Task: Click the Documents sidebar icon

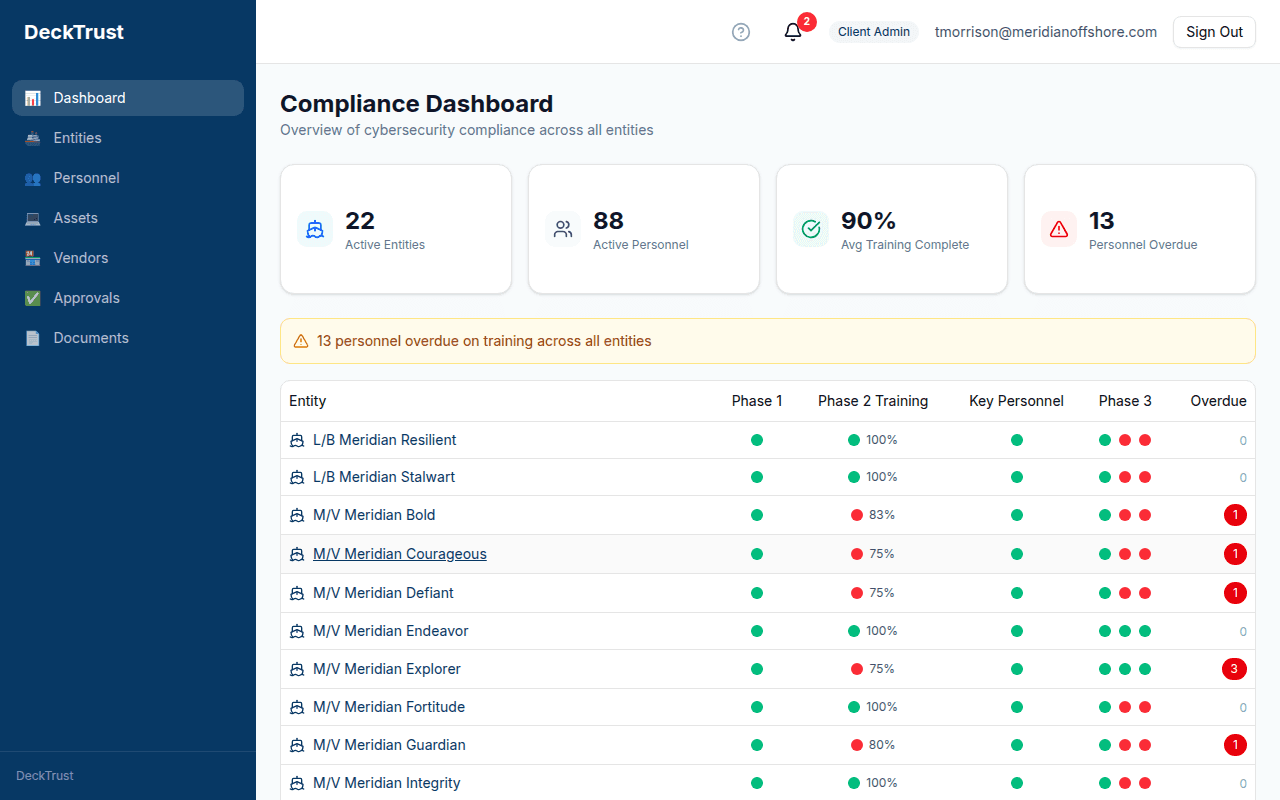Action: click(x=34, y=338)
